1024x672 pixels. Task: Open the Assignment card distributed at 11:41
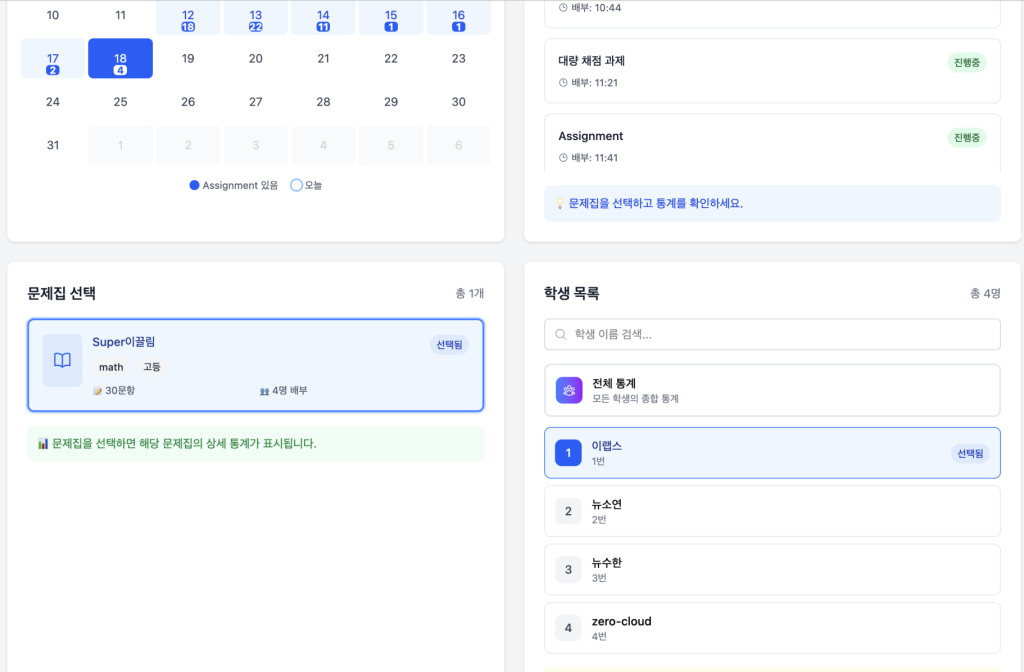pyautogui.click(x=772, y=146)
